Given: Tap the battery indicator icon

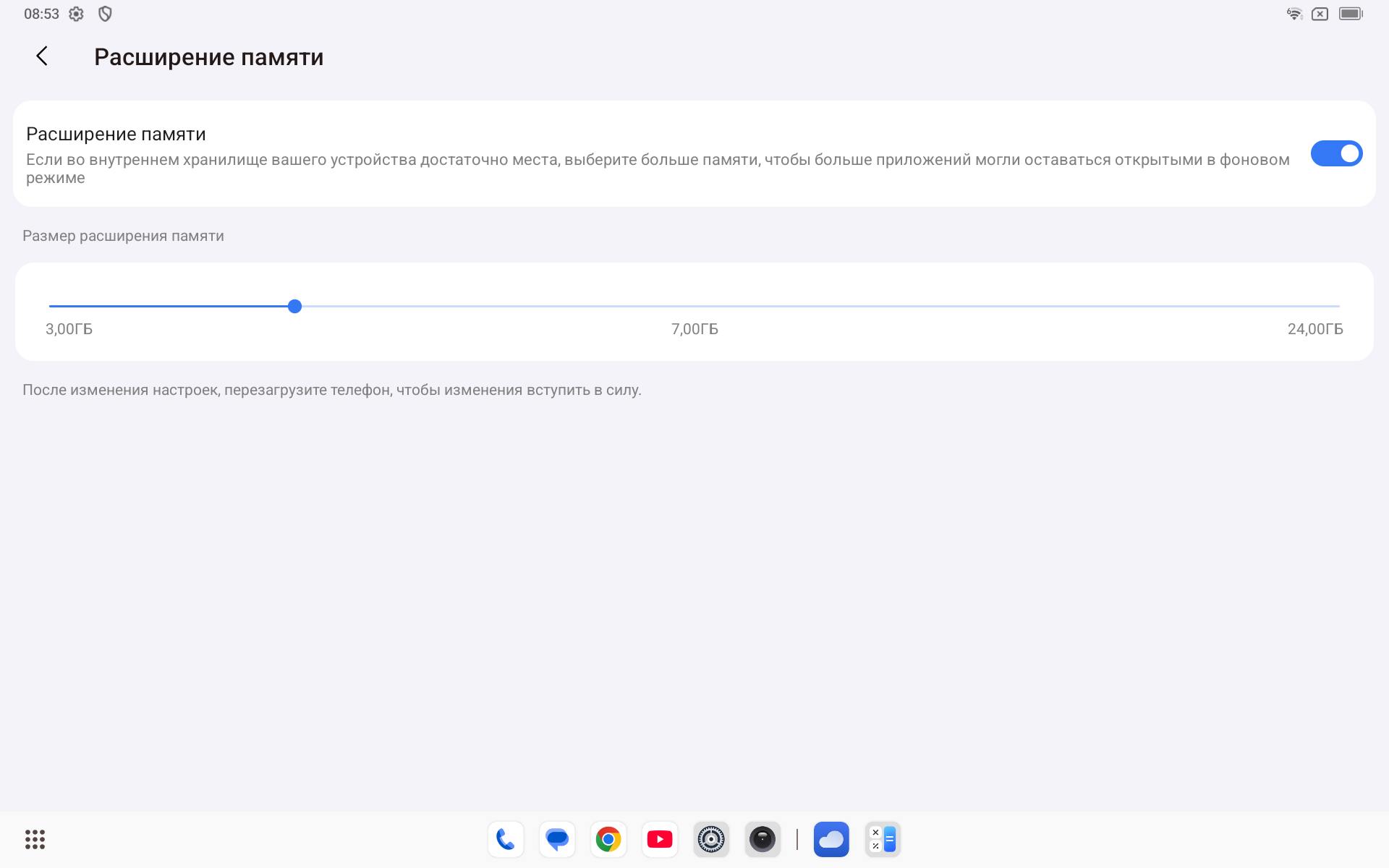Looking at the screenshot, I should pyautogui.click(x=1350, y=14).
